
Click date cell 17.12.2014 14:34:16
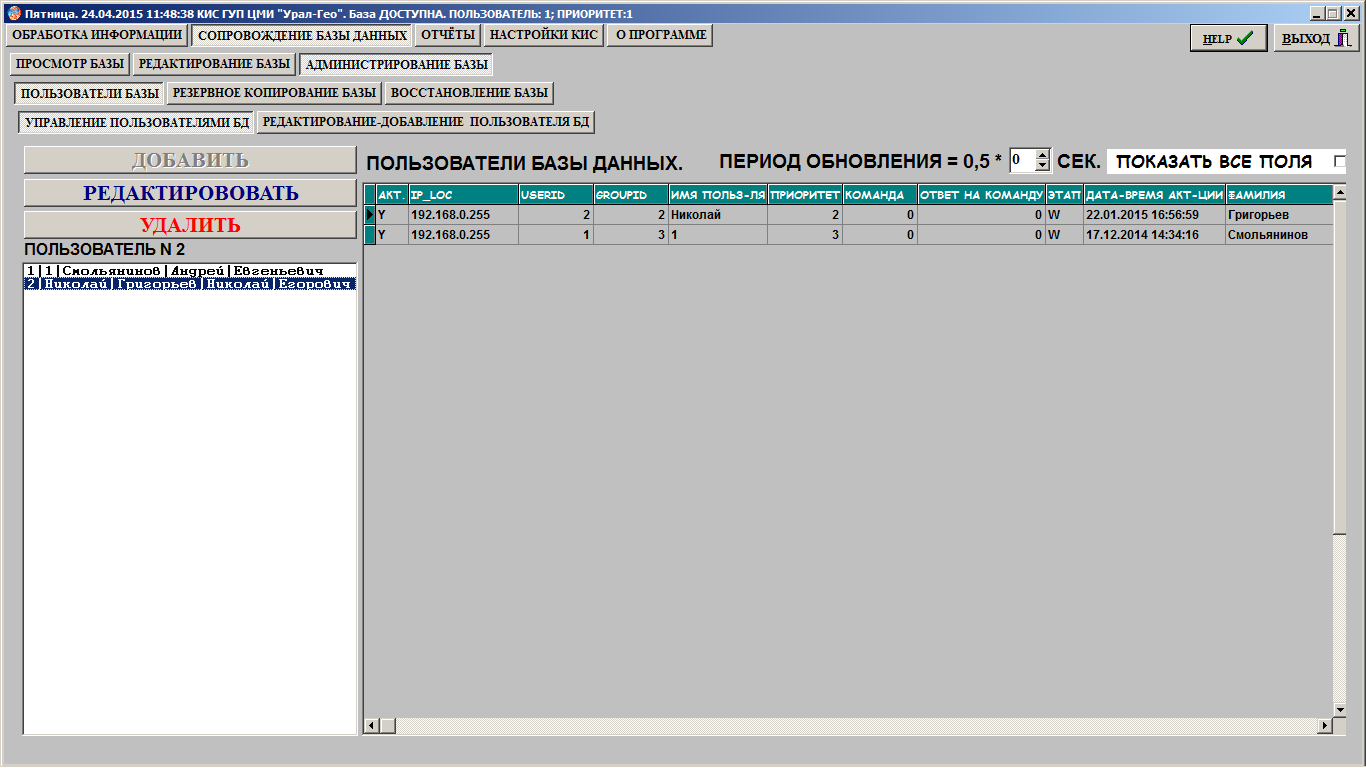click(x=1154, y=235)
